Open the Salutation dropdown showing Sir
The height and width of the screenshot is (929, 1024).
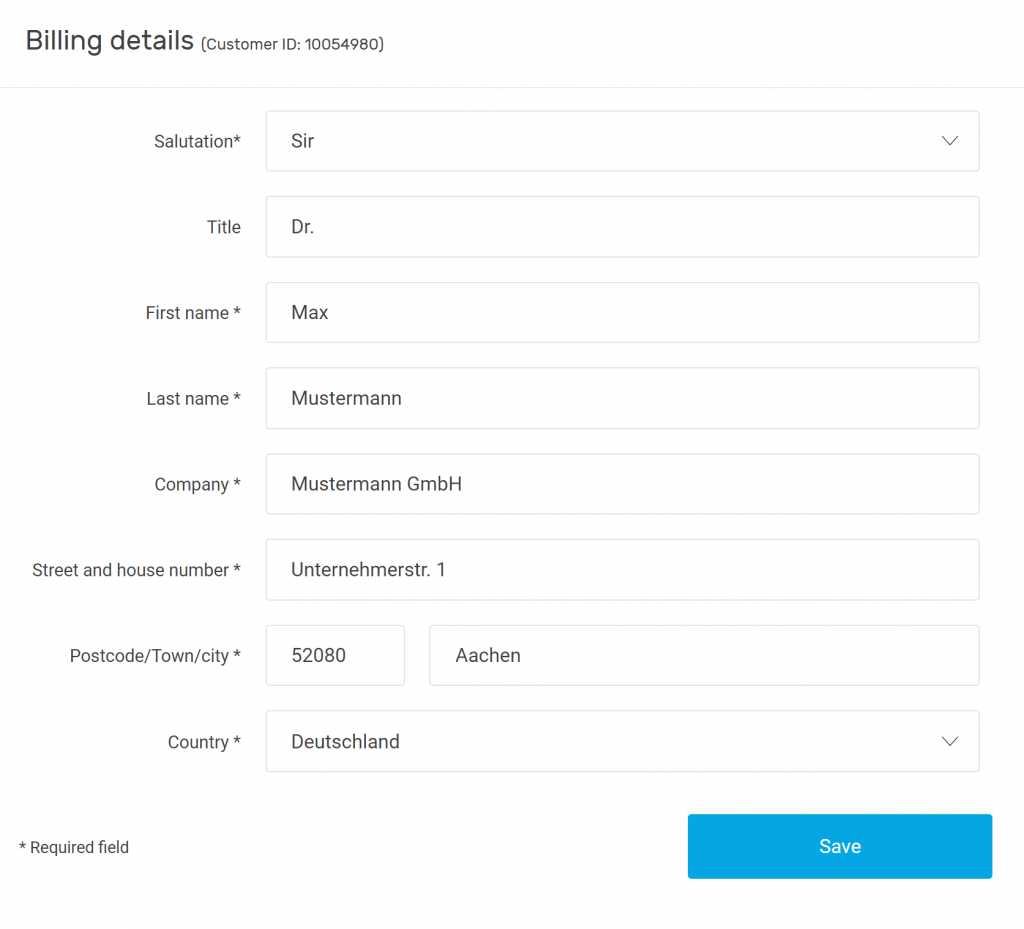tap(622, 141)
